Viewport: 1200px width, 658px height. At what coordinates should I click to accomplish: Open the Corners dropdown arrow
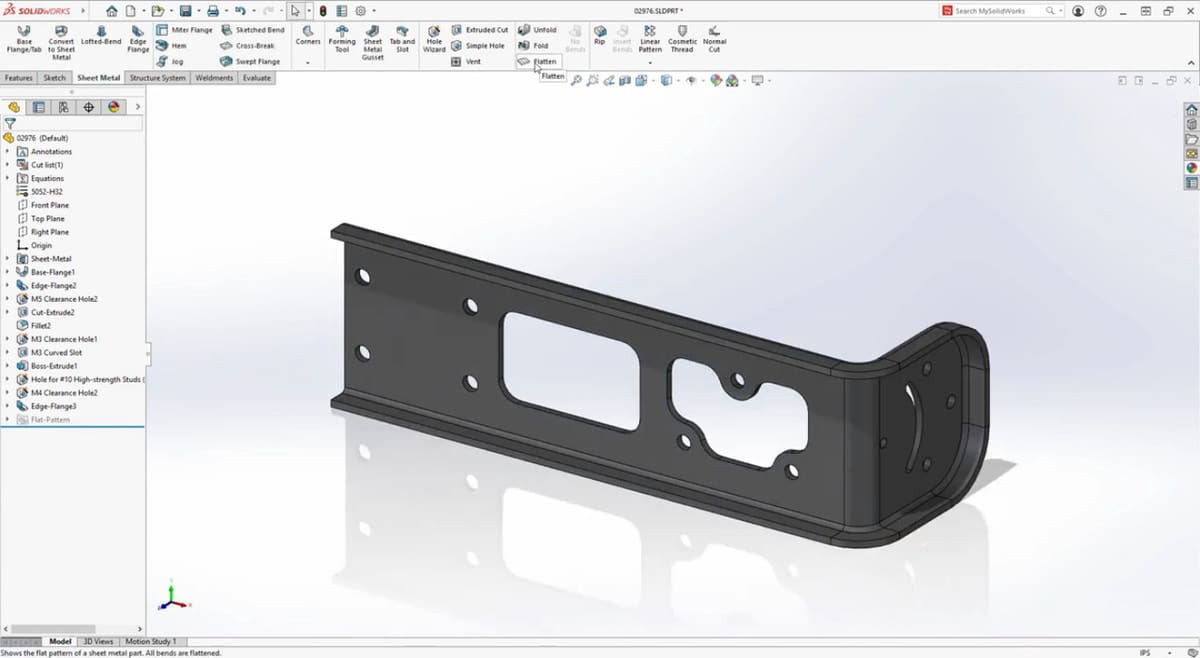[x=308, y=63]
